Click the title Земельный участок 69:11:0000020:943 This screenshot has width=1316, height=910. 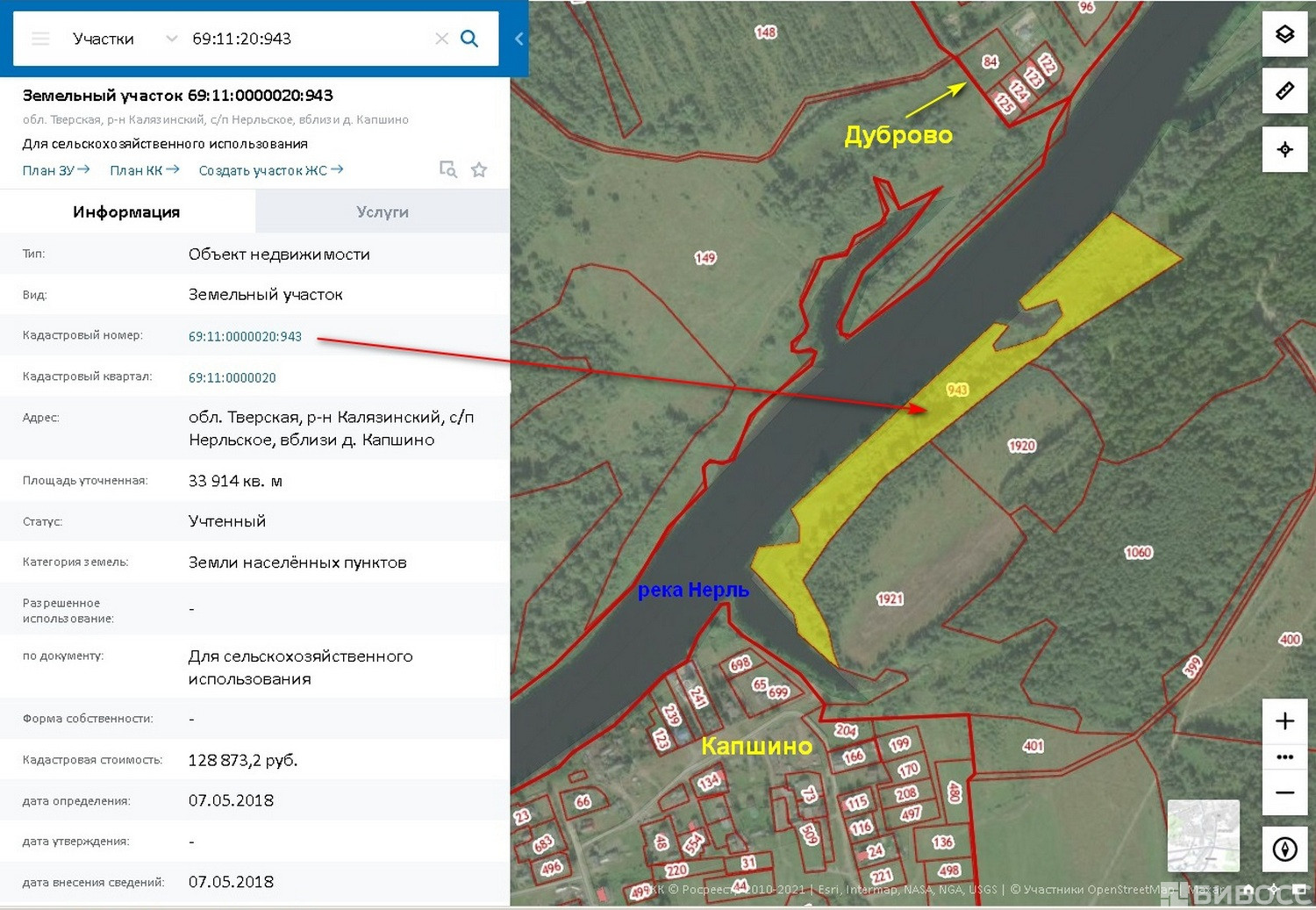[177, 95]
